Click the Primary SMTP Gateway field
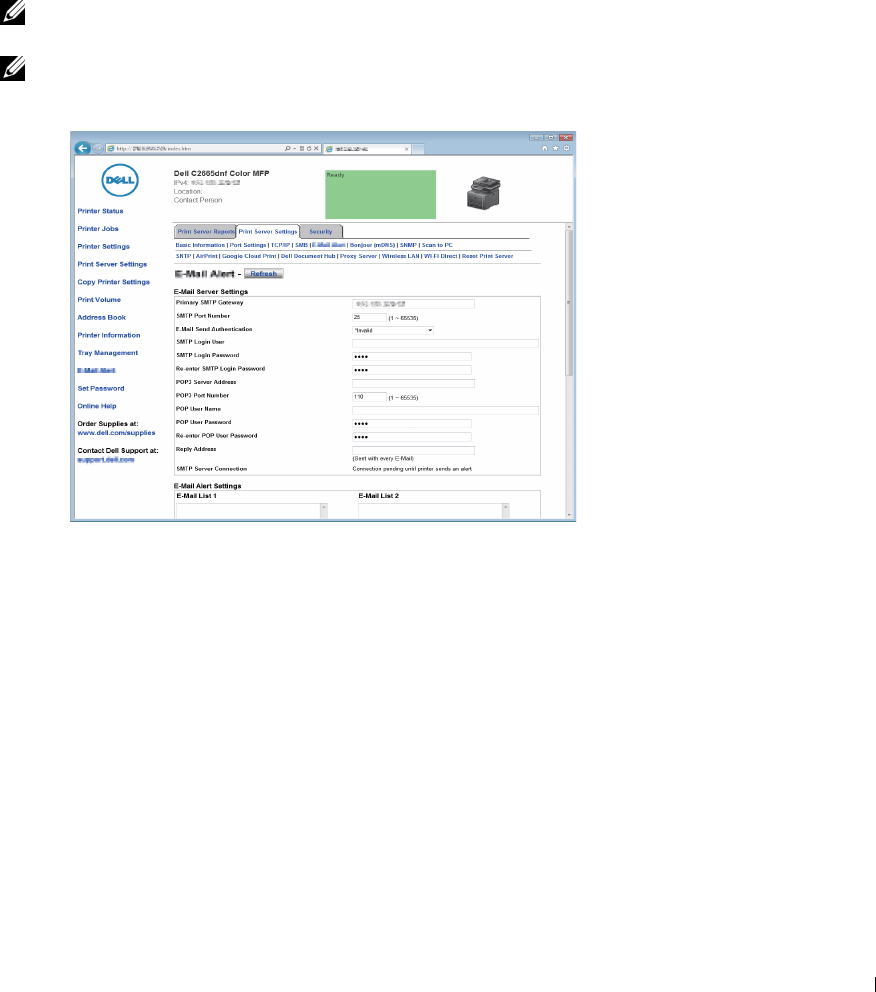Viewport: 876px width, 992px height. click(x=413, y=304)
